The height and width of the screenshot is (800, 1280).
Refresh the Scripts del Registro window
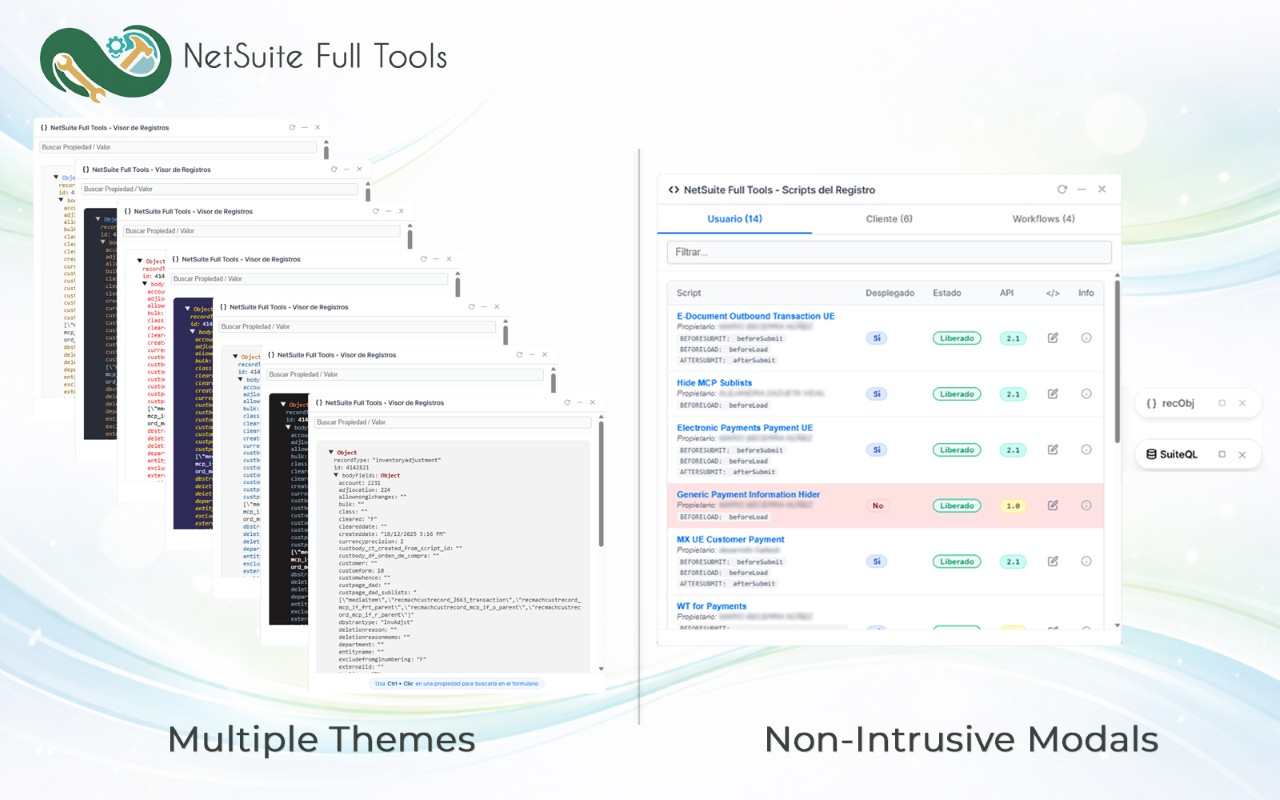pyautogui.click(x=1063, y=189)
